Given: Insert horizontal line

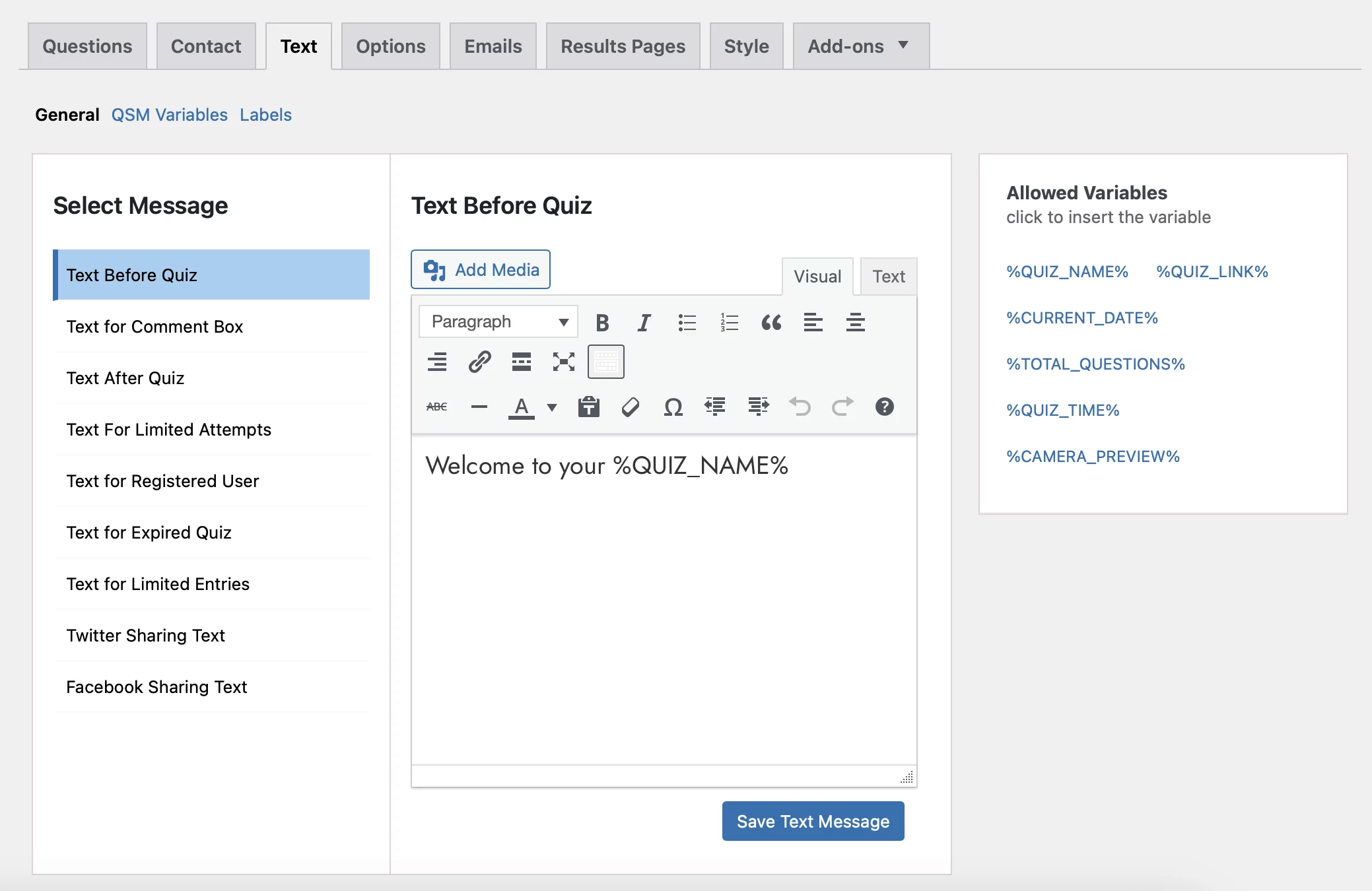Looking at the screenshot, I should pos(479,407).
